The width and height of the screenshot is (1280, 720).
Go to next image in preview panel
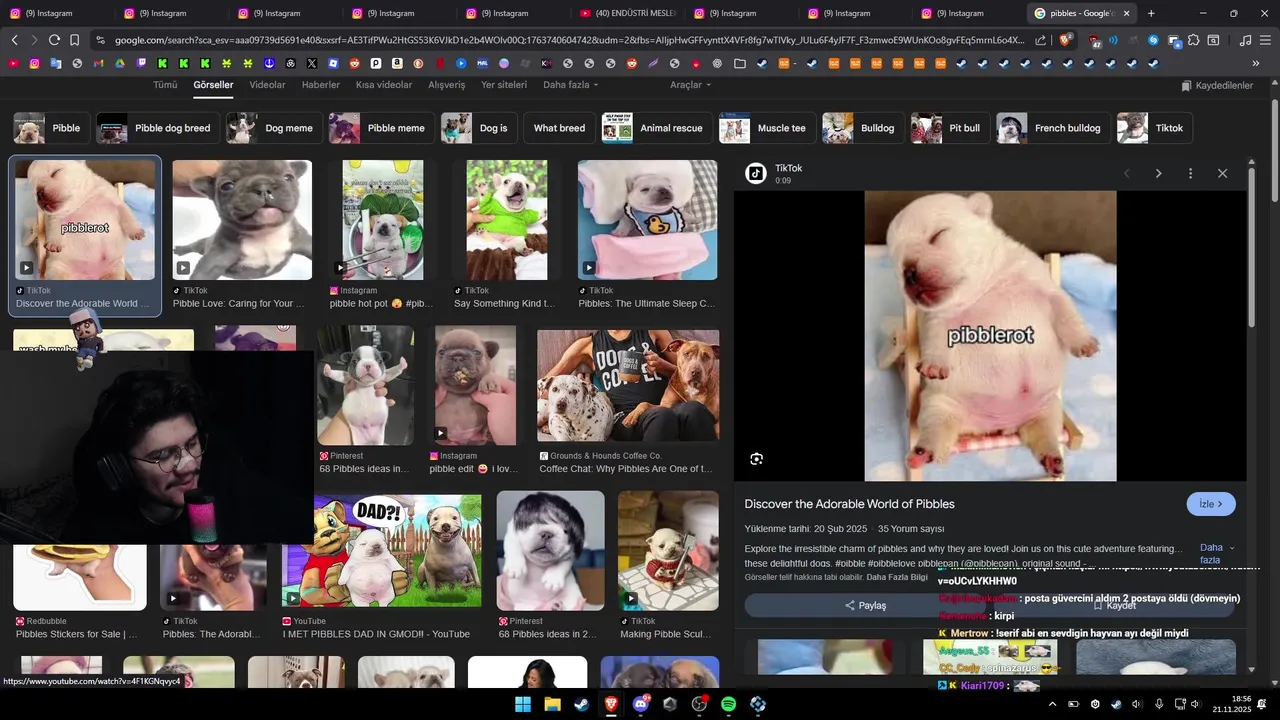[1158, 173]
